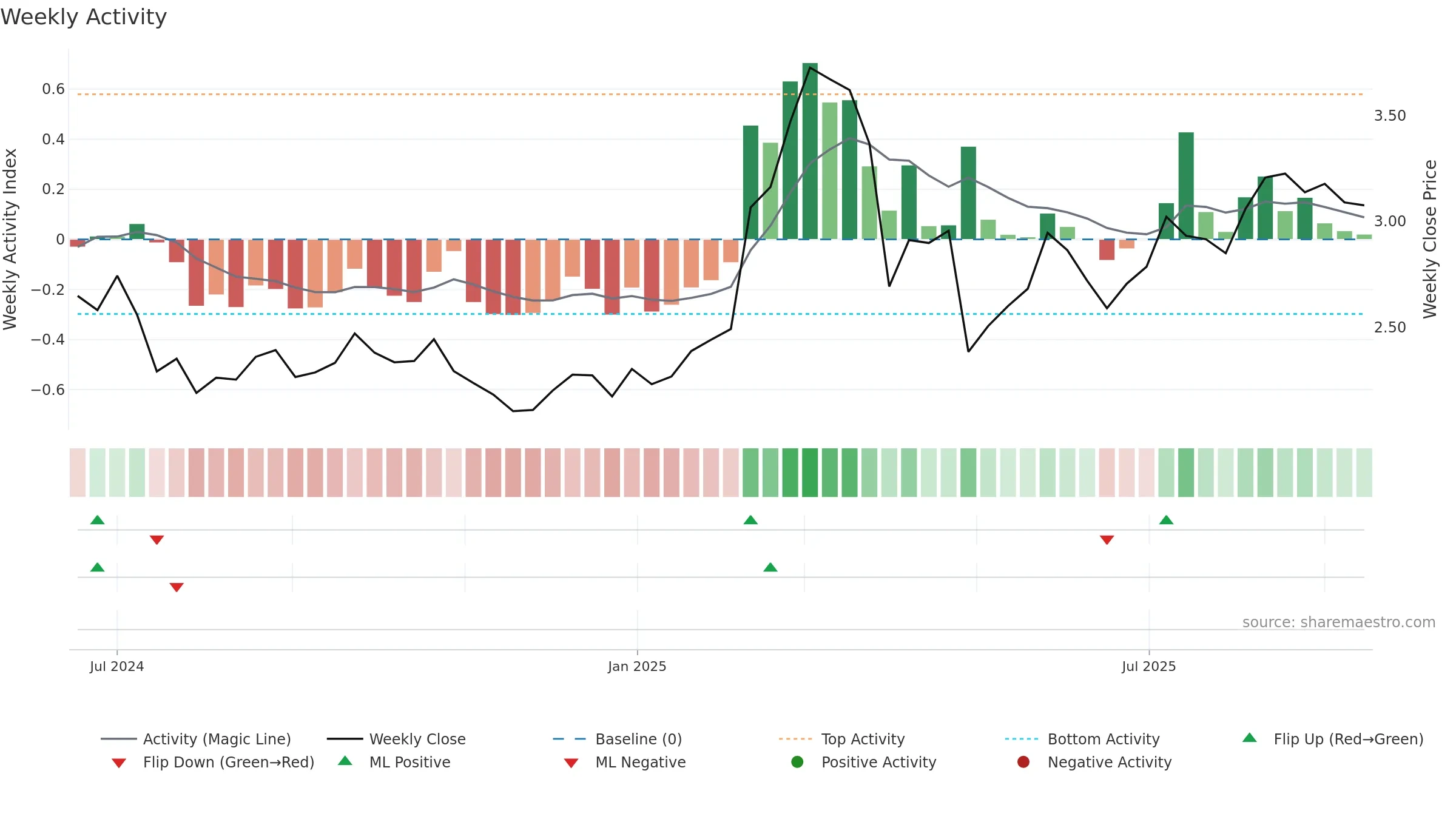Click the darkest green cell in the heatmap strip
The image size is (1456, 819).
[810, 473]
